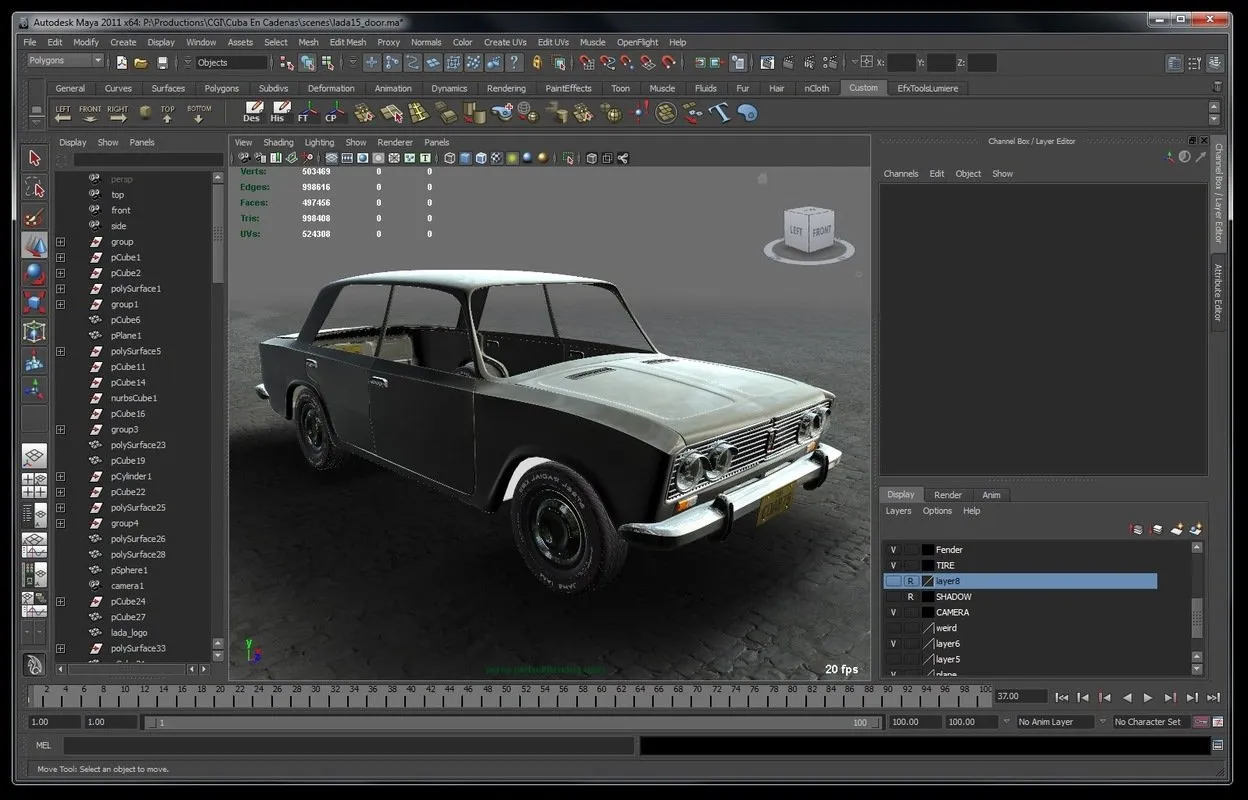Screen dimensions: 1248x800
Task: Click the LEFT view shelf arrow
Action: 63,113
